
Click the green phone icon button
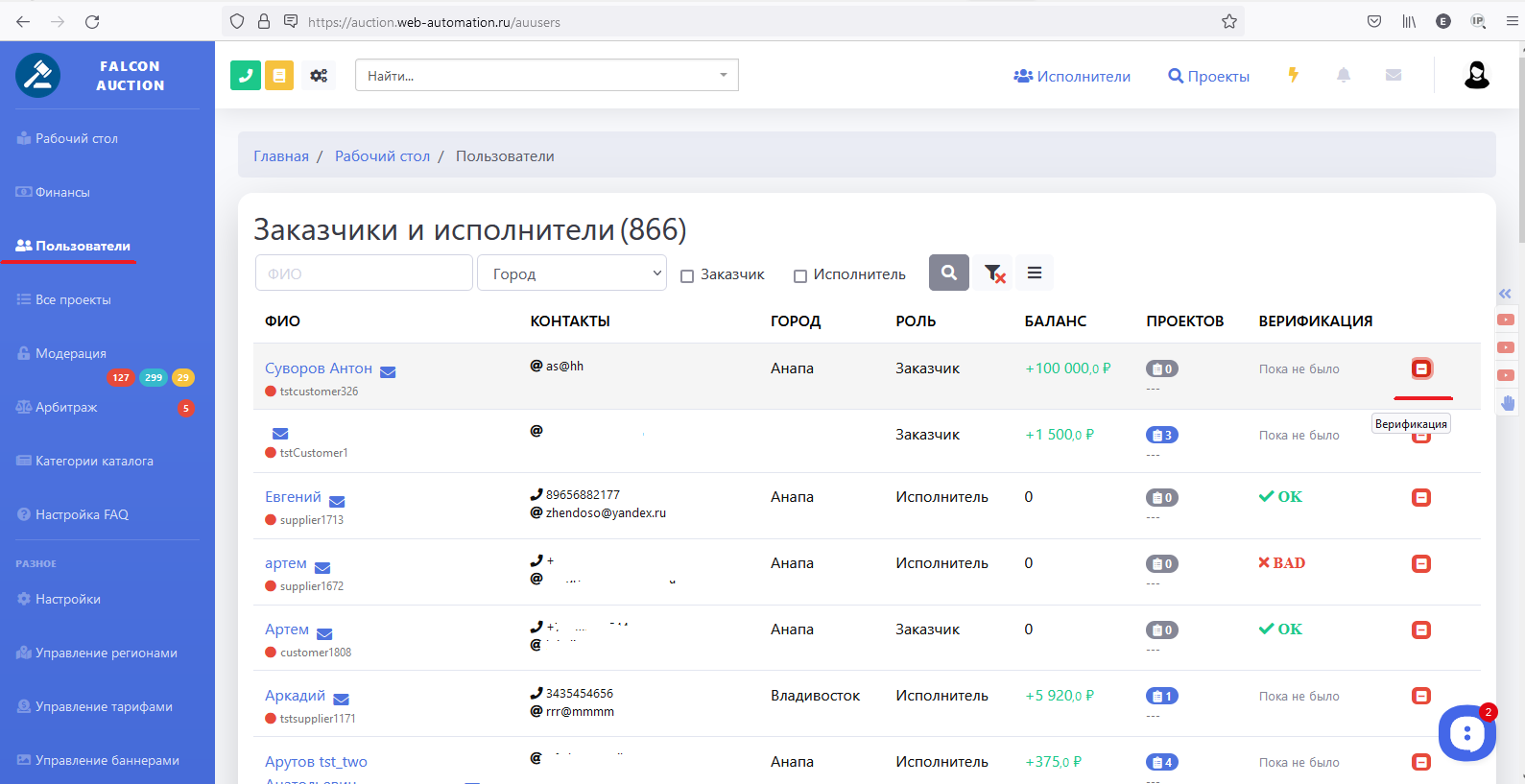[246, 75]
